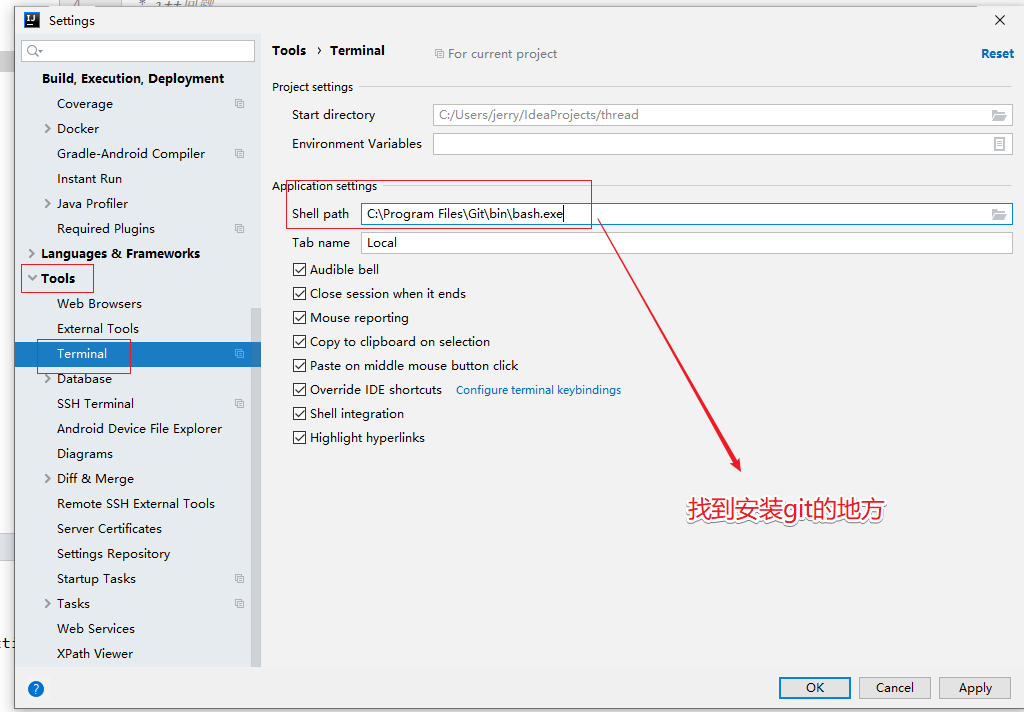Click the project-level icon beside Tasks
1024x712 pixels.
click(x=240, y=604)
